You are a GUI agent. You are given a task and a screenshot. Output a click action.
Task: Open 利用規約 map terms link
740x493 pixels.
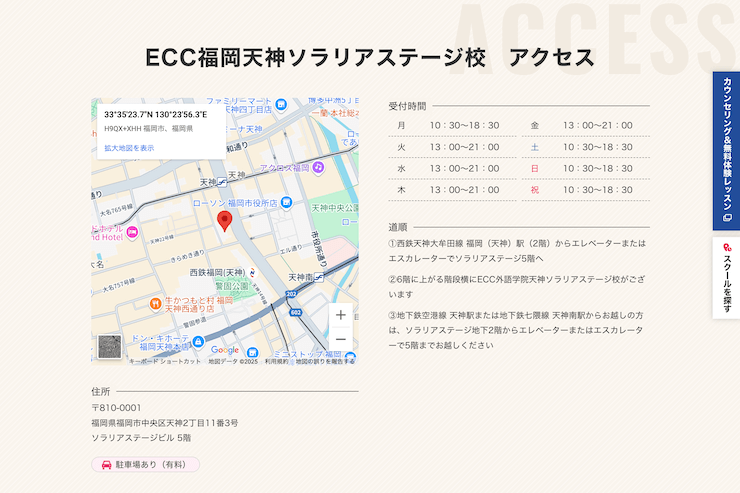tap(277, 361)
